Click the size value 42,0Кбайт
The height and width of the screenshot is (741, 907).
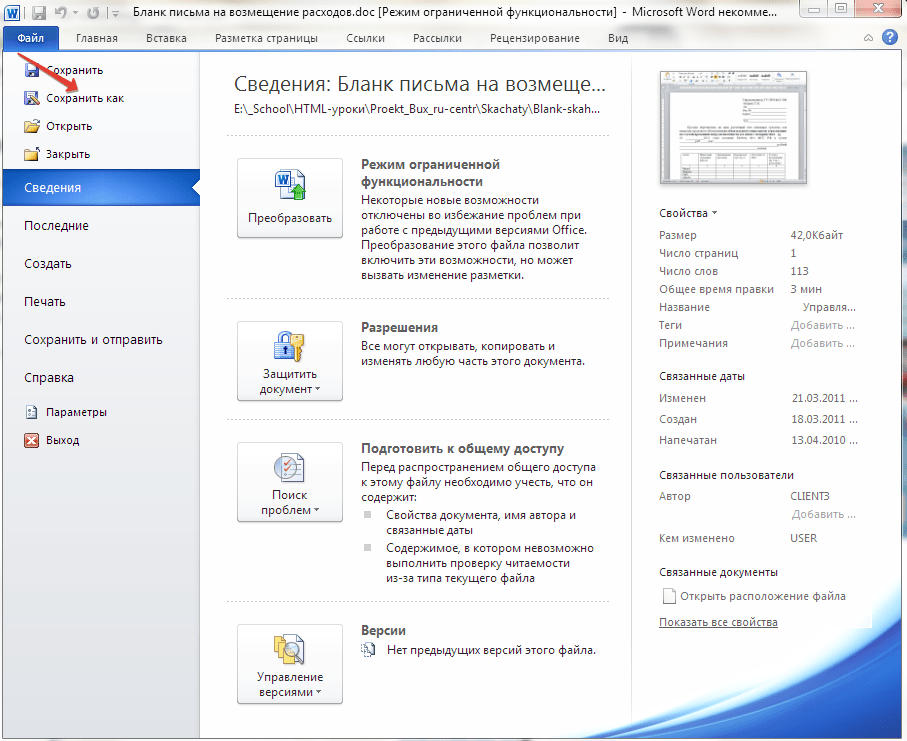pyautogui.click(x=816, y=235)
